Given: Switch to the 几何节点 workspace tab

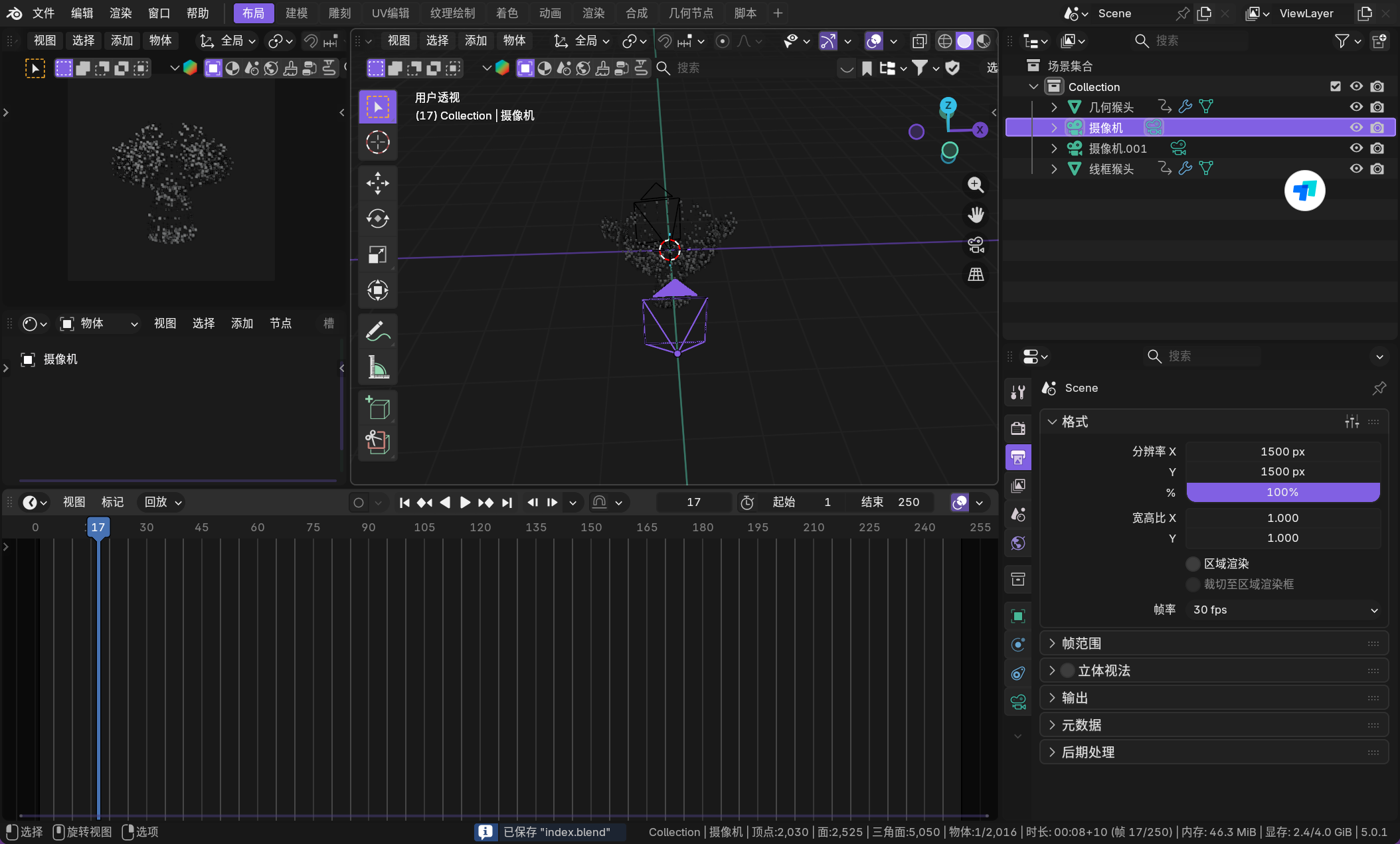Looking at the screenshot, I should pyautogui.click(x=690, y=13).
